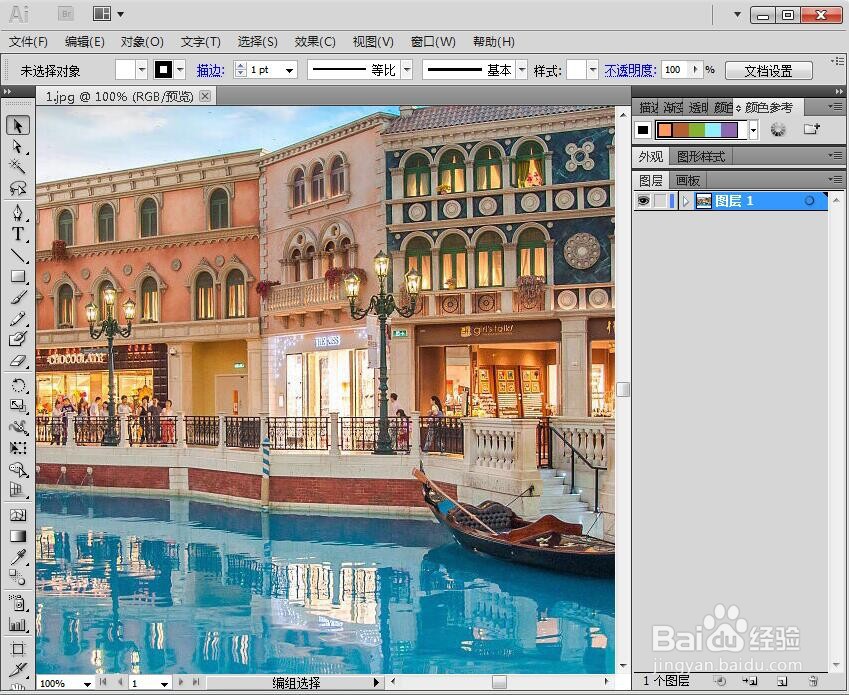Open the 文件(F) menu
This screenshot has height=695, width=849.
[28, 42]
